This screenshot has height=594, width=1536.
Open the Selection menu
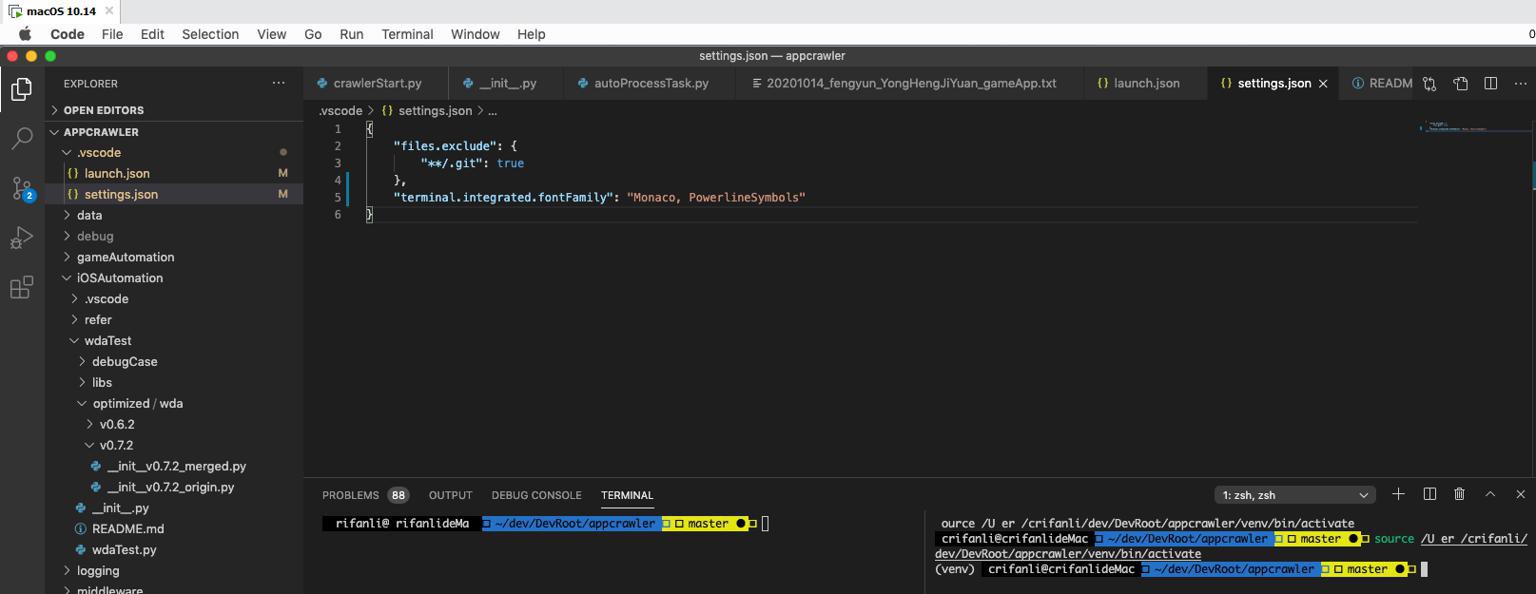tap(210, 34)
